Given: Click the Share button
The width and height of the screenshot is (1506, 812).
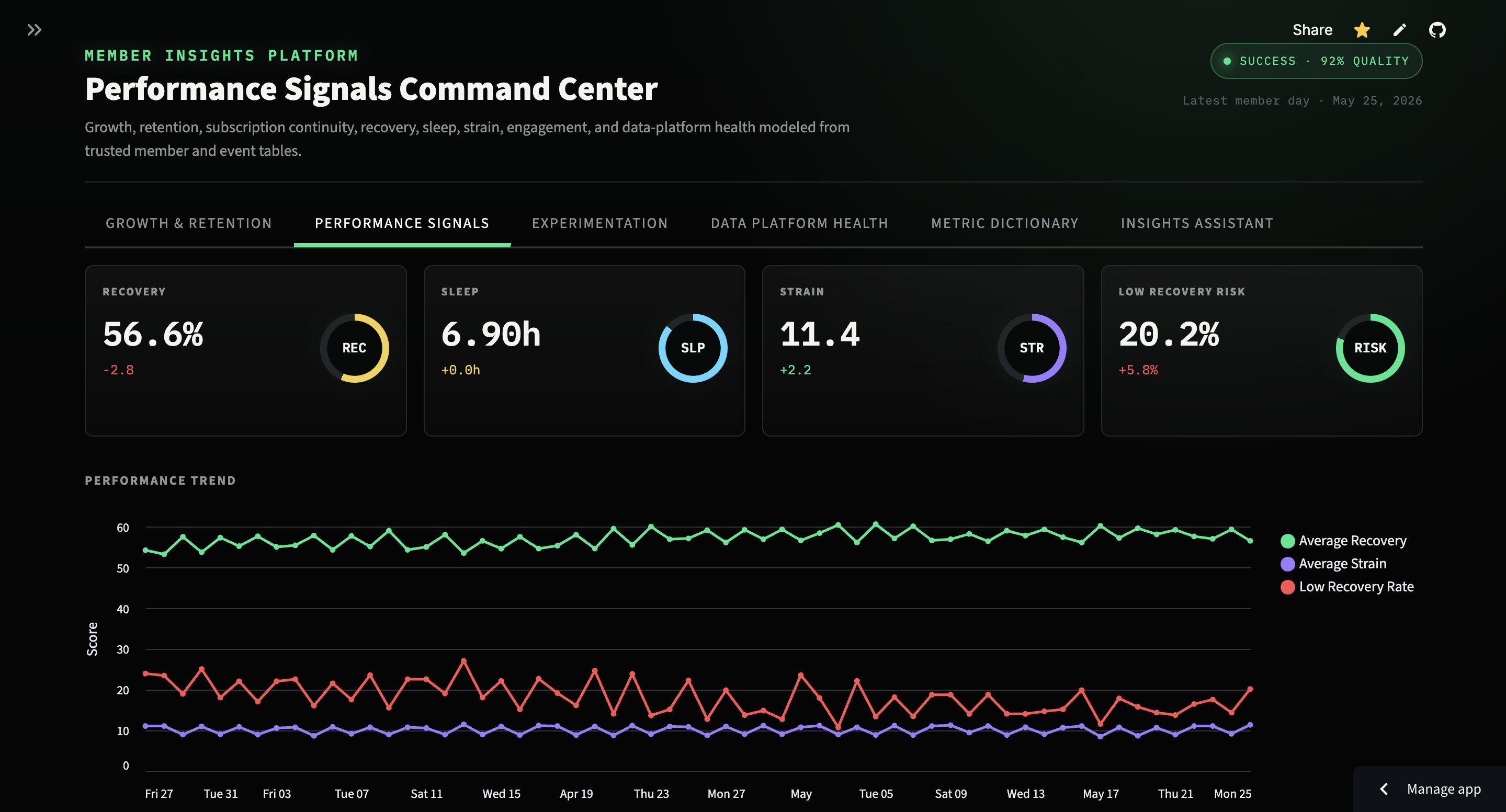Looking at the screenshot, I should [x=1312, y=30].
